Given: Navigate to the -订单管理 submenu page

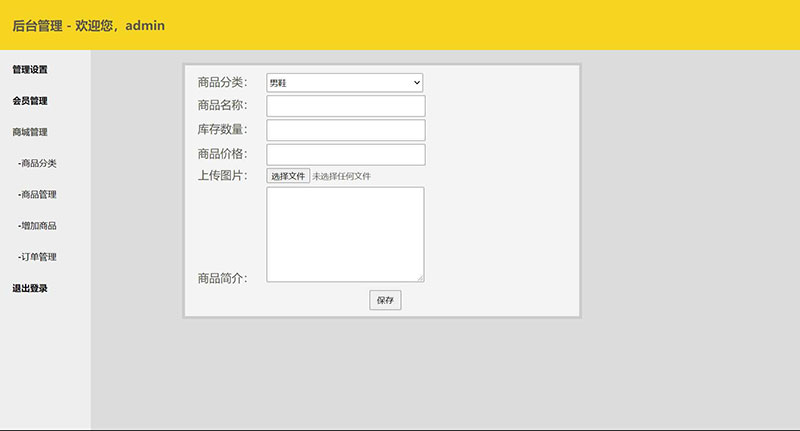Looking at the screenshot, I should (37, 257).
